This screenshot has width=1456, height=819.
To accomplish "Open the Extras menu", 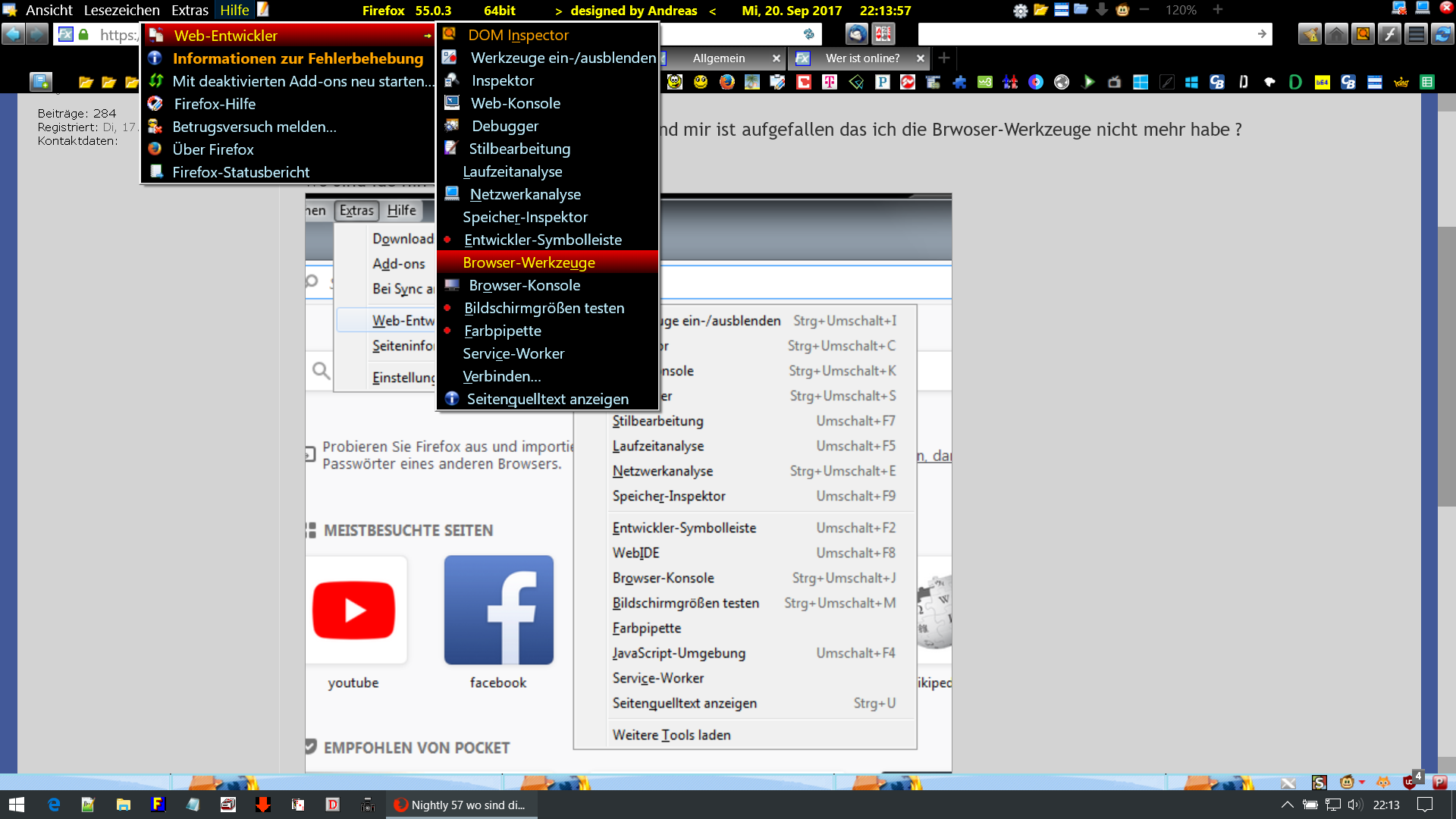I will [190, 11].
